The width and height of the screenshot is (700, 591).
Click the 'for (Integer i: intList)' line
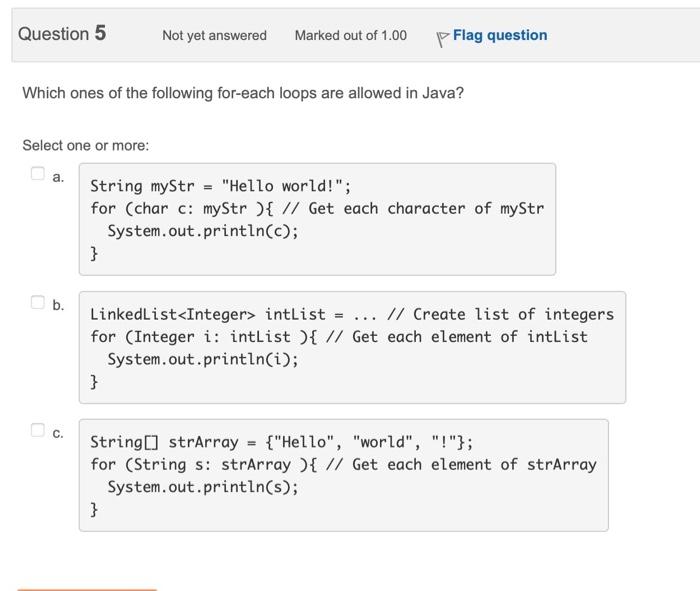point(339,337)
